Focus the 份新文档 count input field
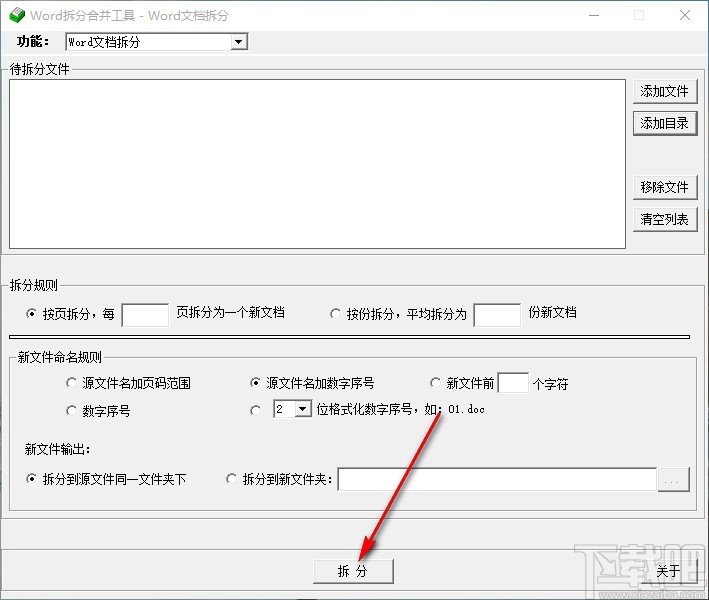 pos(497,315)
